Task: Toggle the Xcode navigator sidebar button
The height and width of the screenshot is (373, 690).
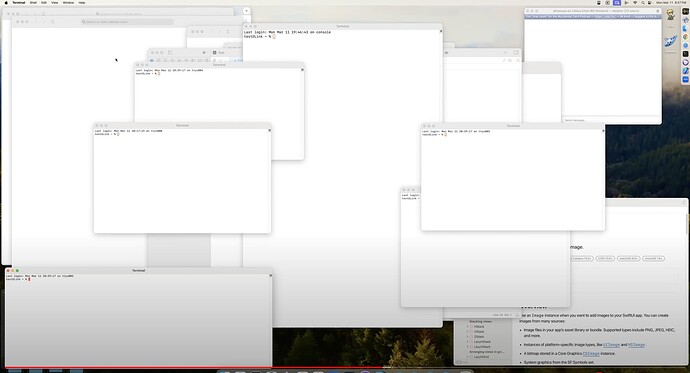Action: 171,52
